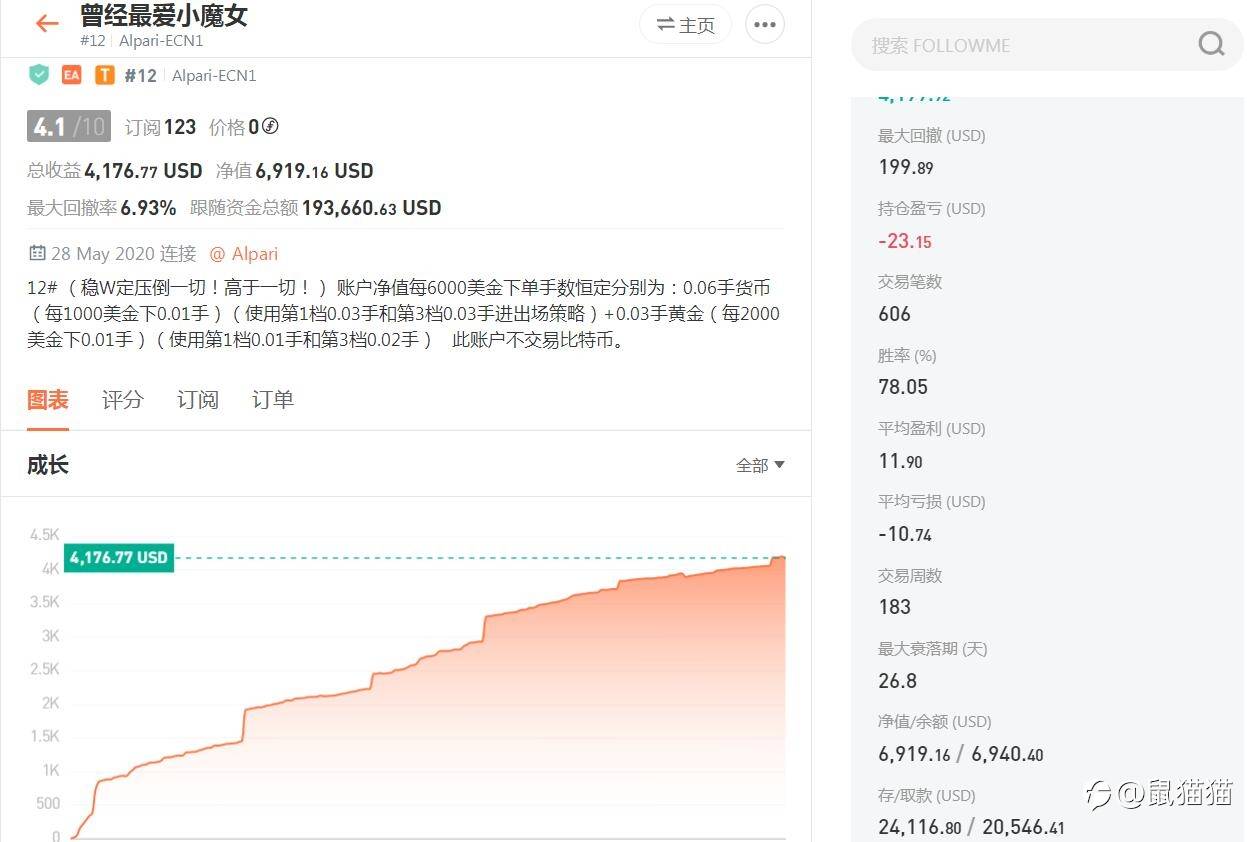Switch to the 评分 tab
This screenshot has width=1247, height=842.
coord(122,400)
